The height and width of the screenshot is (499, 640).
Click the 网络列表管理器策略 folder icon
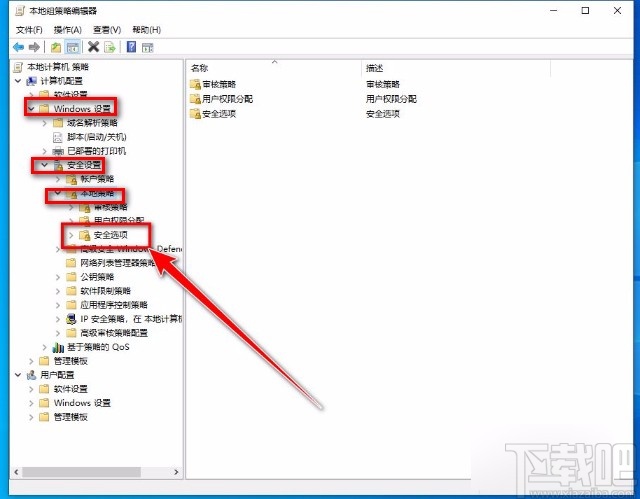click(71, 263)
